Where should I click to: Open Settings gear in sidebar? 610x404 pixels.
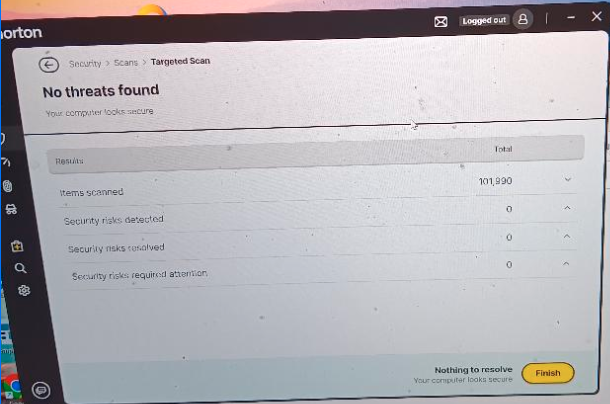coord(24,290)
